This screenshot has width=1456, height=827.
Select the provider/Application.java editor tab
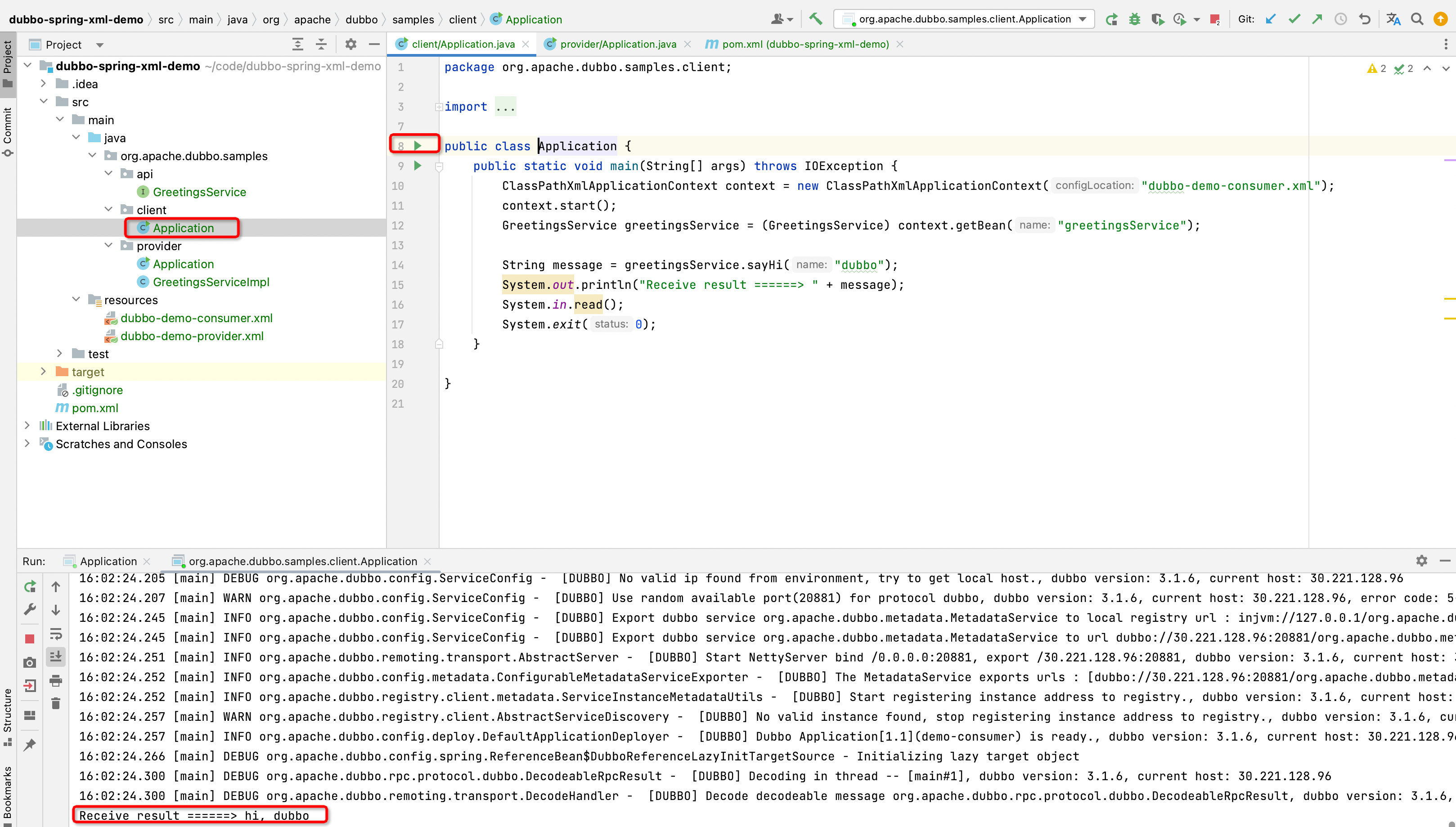pos(612,44)
